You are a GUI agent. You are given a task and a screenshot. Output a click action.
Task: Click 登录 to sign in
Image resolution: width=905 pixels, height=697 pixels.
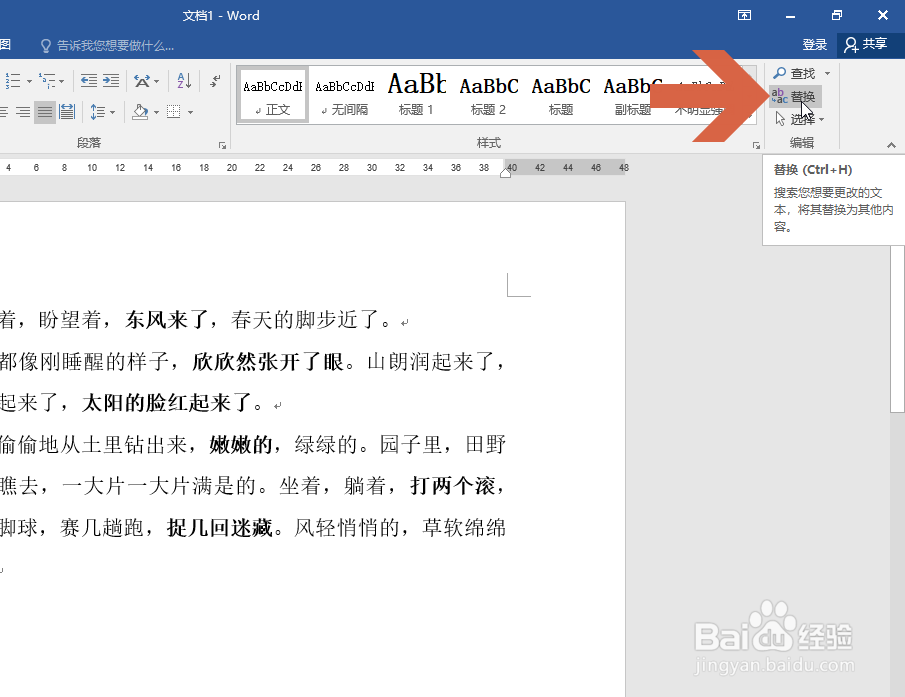pos(814,44)
